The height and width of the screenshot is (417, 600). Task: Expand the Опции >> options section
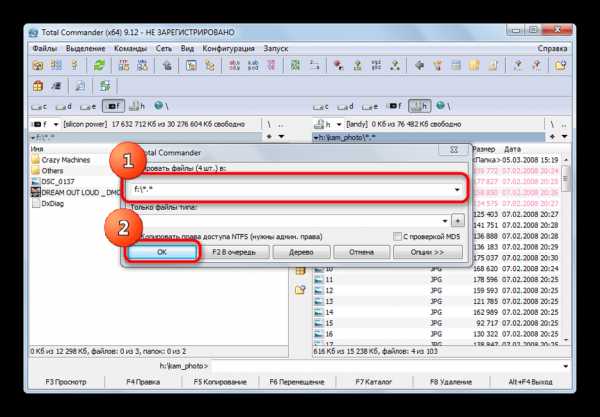427,252
